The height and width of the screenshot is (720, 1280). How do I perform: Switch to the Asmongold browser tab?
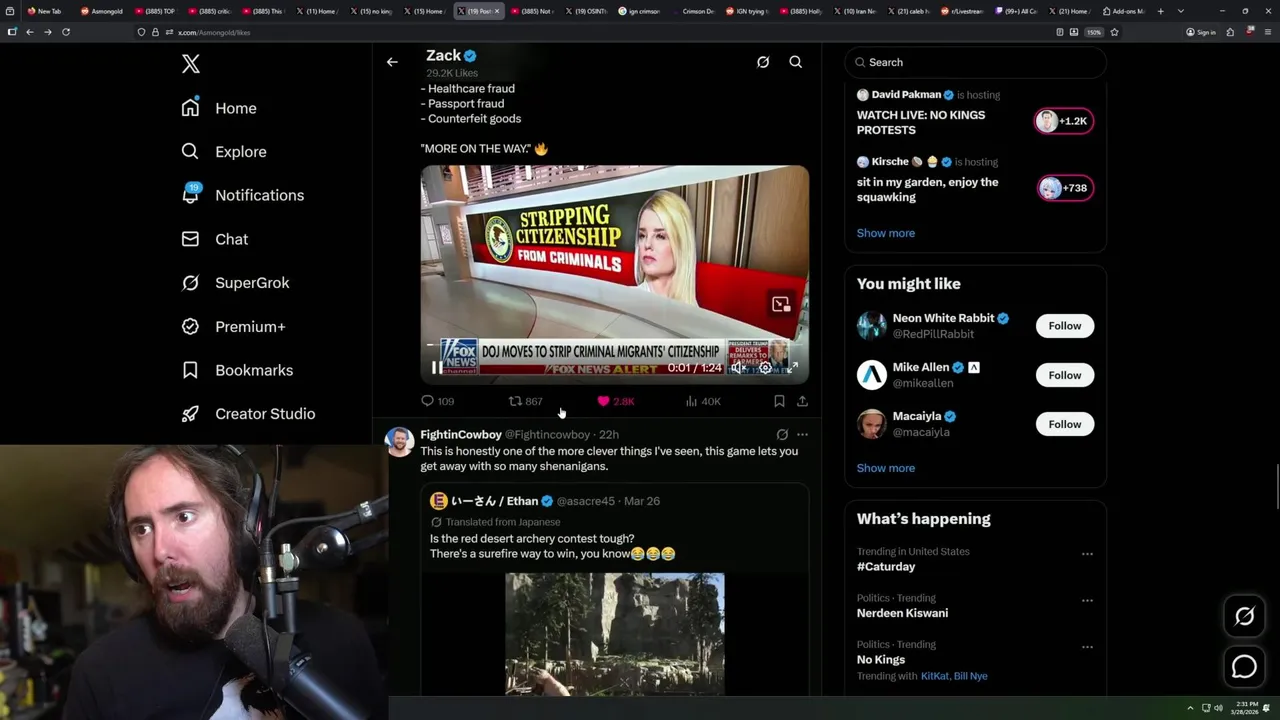(x=101, y=11)
